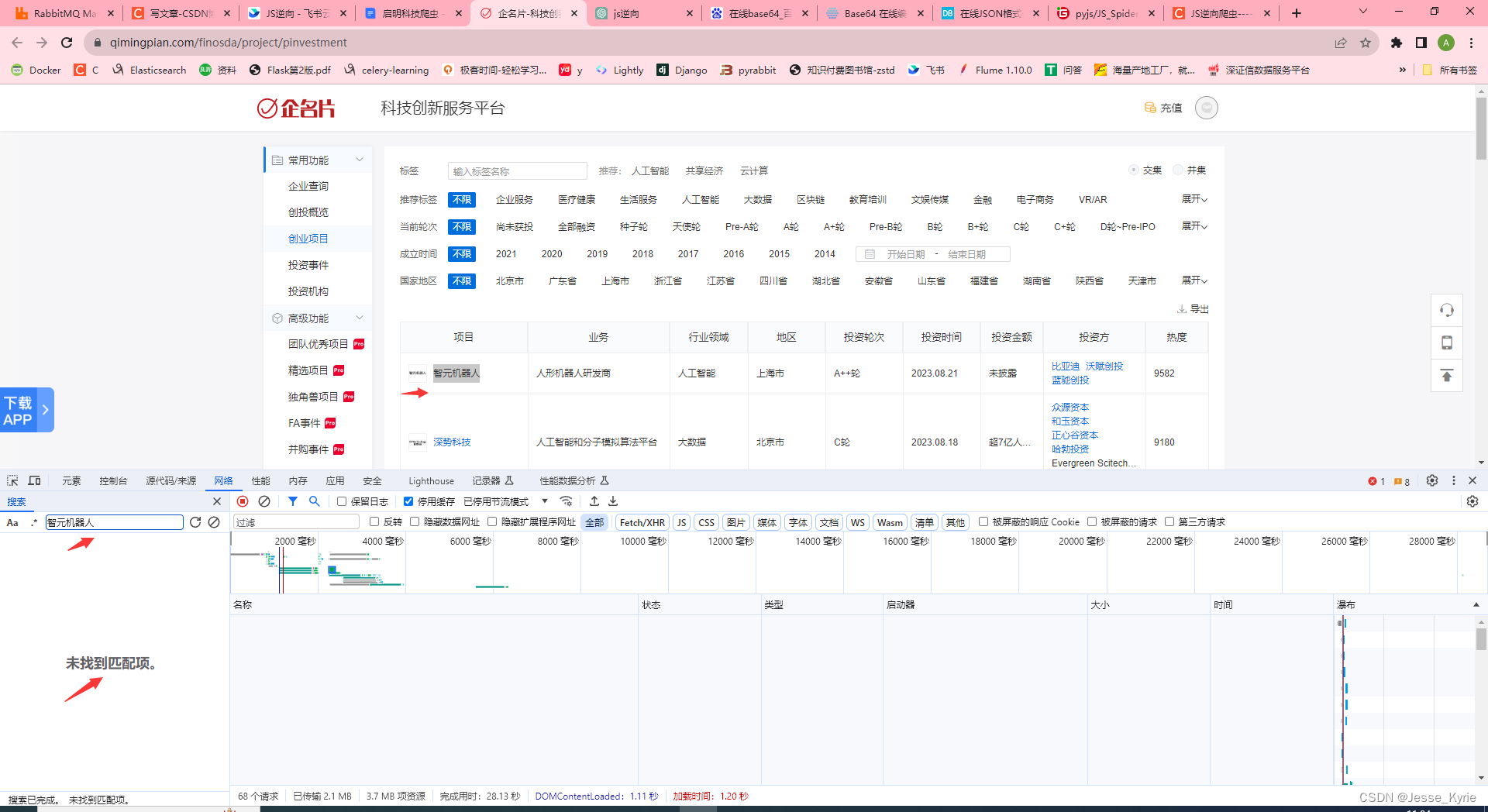Open the Chrome tab search chevron
The width and height of the screenshot is (1488, 812).
click(1363, 12)
